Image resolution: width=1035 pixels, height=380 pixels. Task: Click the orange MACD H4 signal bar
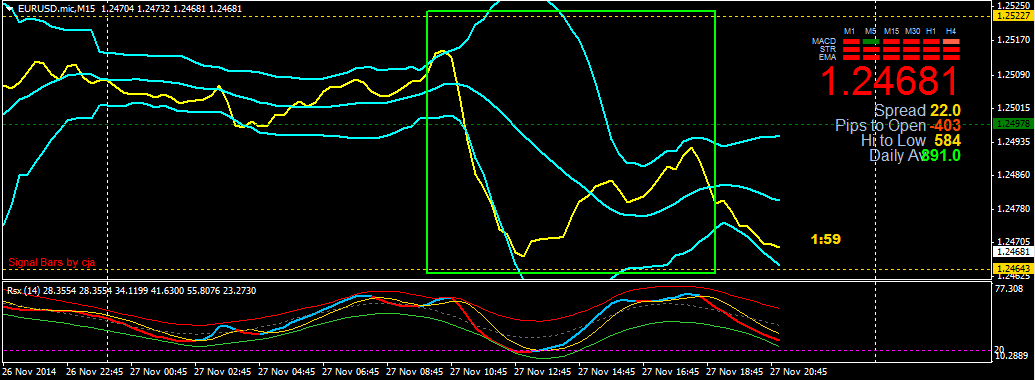tap(951, 42)
